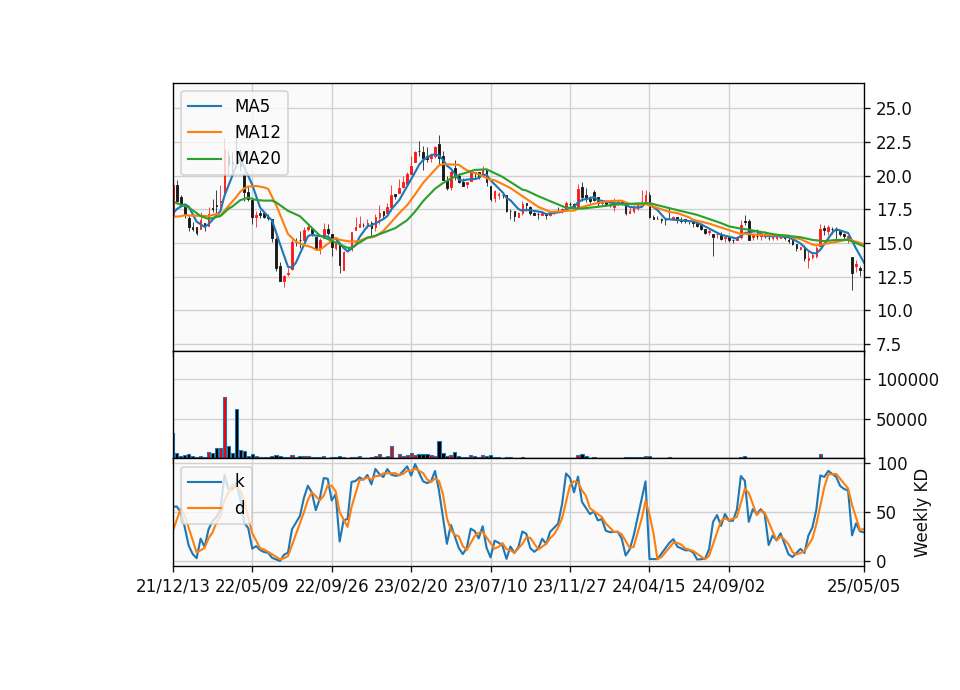Screen dimensions: 960x690
Task: Click the 50 KD axis label
Action: (x=887, y=513)
